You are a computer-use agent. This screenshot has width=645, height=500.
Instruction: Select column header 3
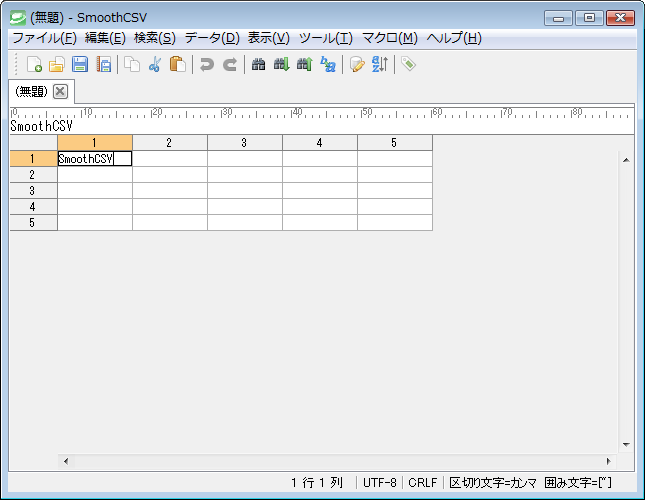point(244,143)
